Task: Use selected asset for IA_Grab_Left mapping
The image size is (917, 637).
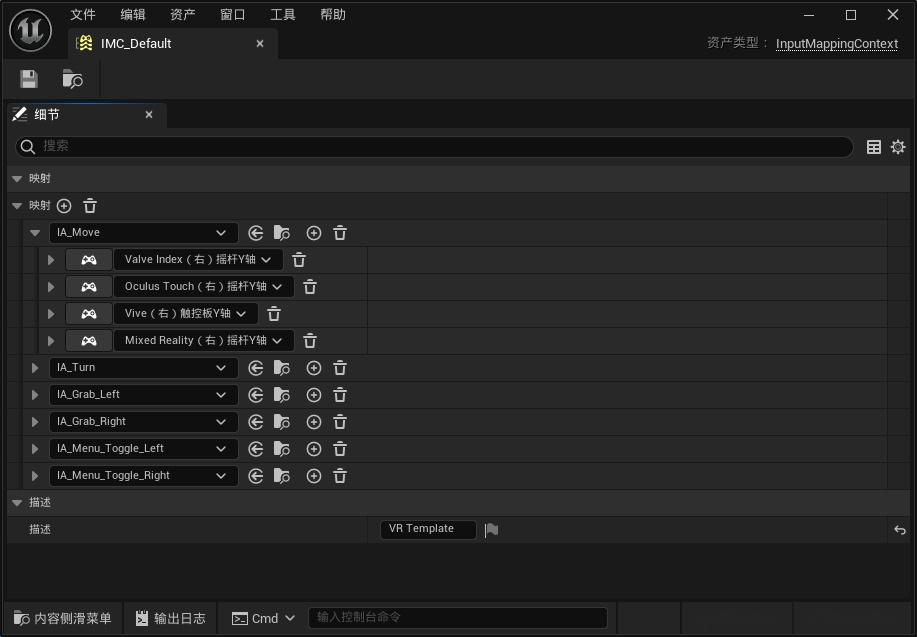Action: coord(256,394)
